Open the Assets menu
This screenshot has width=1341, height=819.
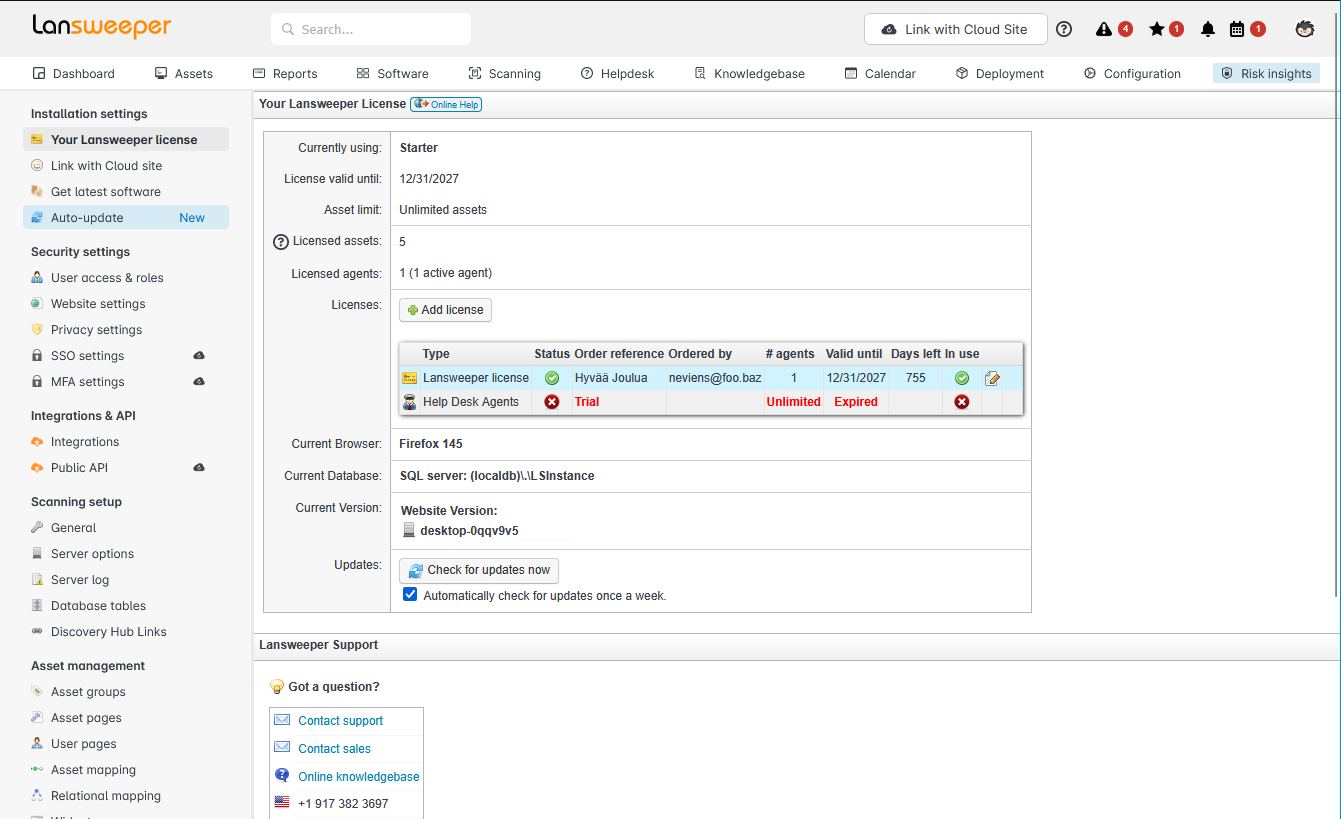click(184, 73)
